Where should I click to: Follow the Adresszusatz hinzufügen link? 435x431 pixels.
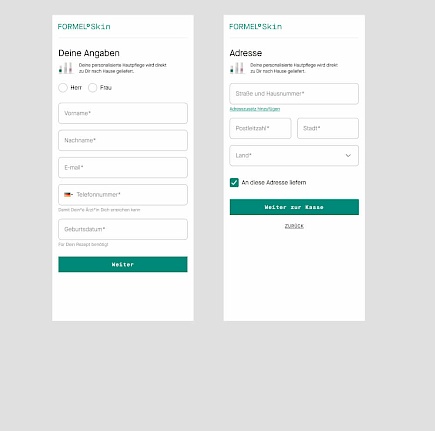[255, 109]
